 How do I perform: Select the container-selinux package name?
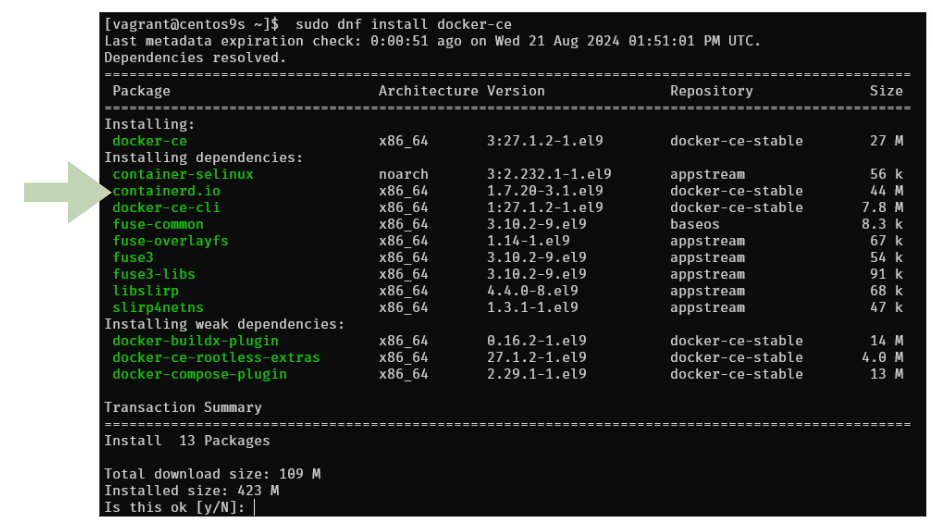coord(182,174)
